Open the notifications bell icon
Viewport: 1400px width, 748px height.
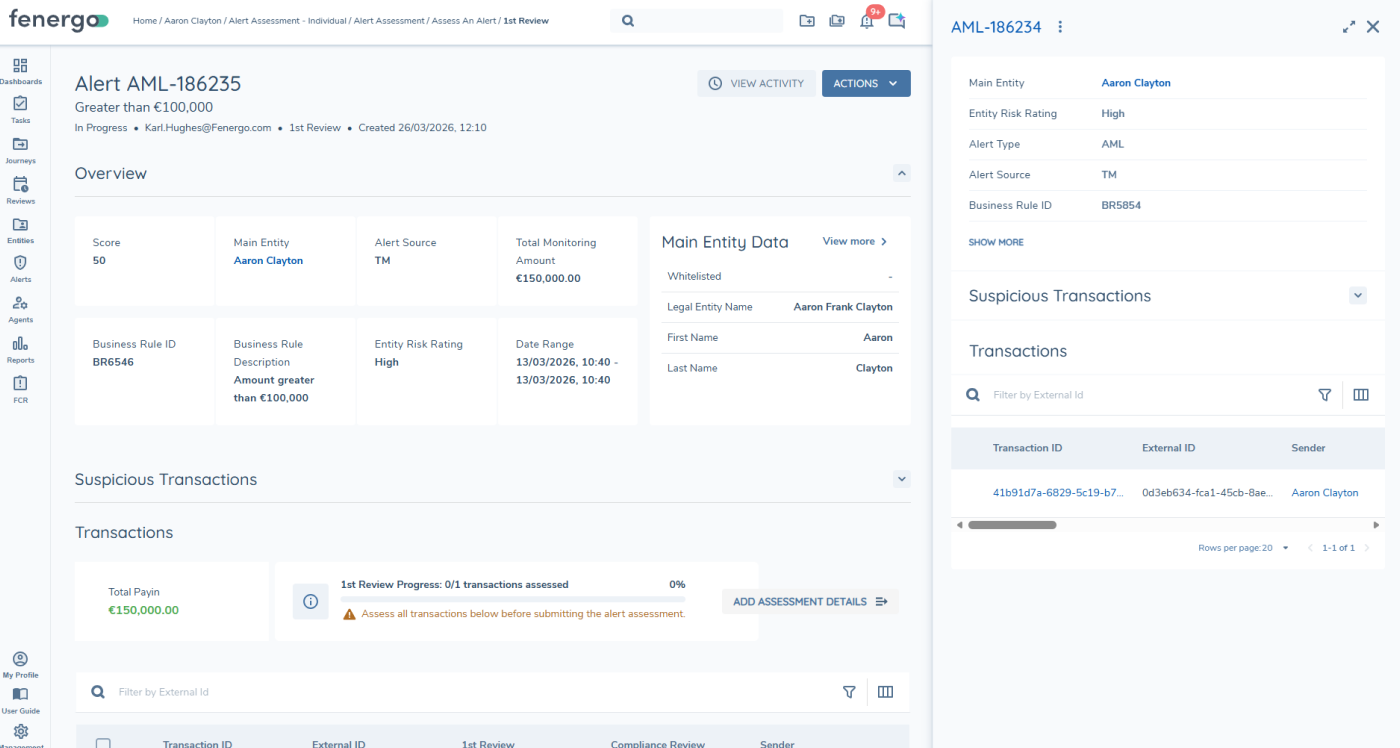pyautogui.click(x=866, y=21)
